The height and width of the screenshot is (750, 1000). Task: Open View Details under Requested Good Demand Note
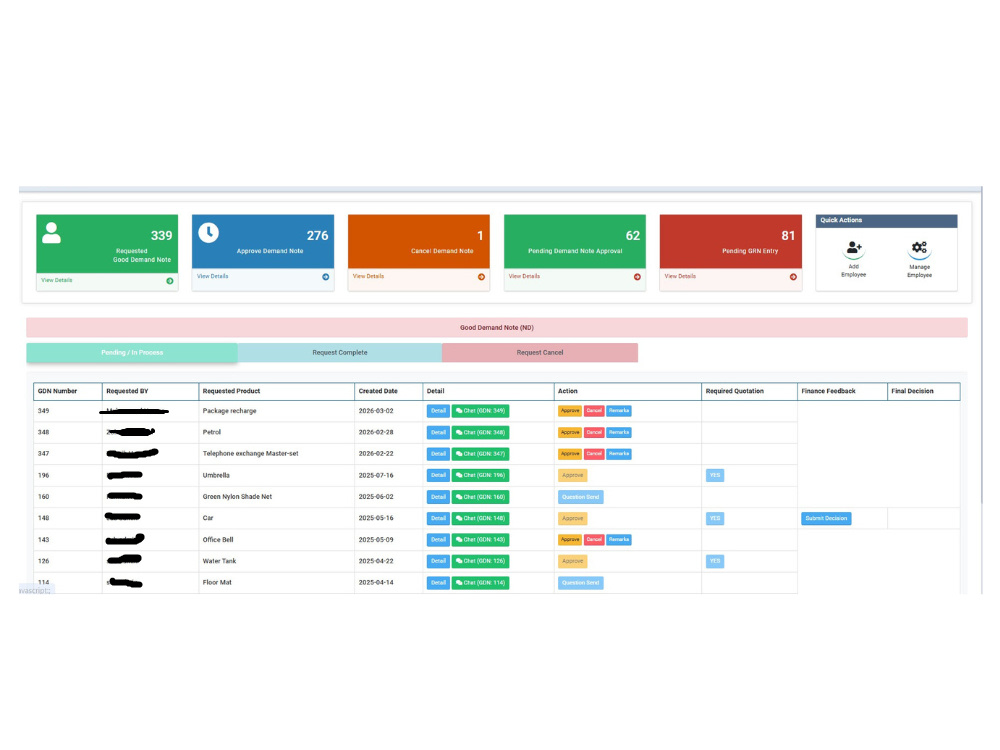tap(57, 280)
